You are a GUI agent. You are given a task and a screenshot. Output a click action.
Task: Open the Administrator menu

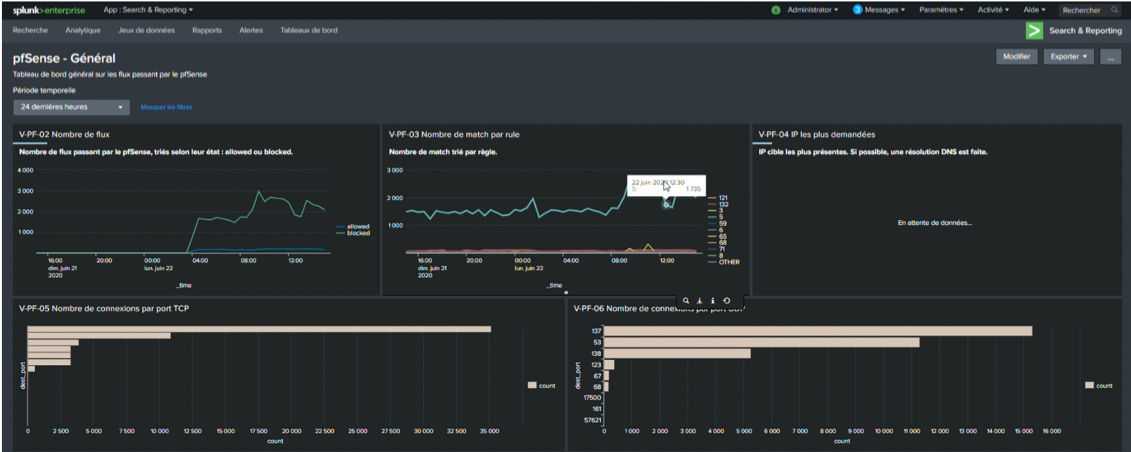click(813, 10)
